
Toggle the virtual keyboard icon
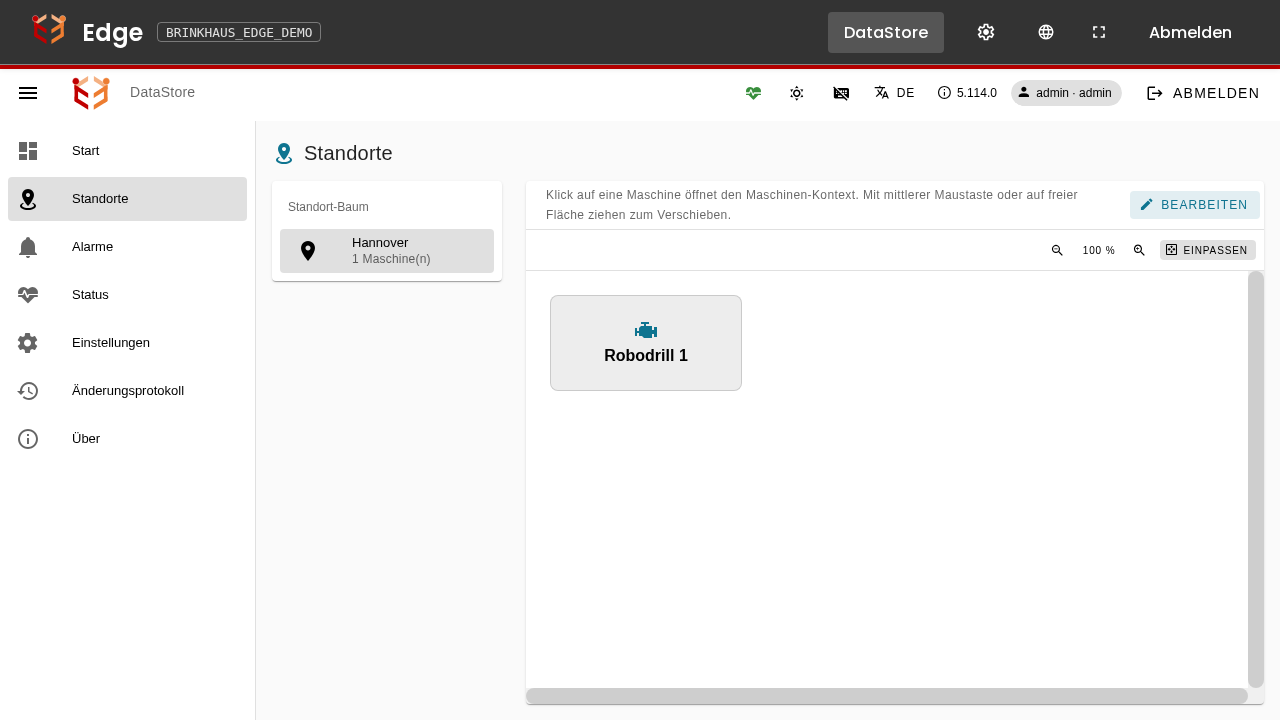coord(841,93)
